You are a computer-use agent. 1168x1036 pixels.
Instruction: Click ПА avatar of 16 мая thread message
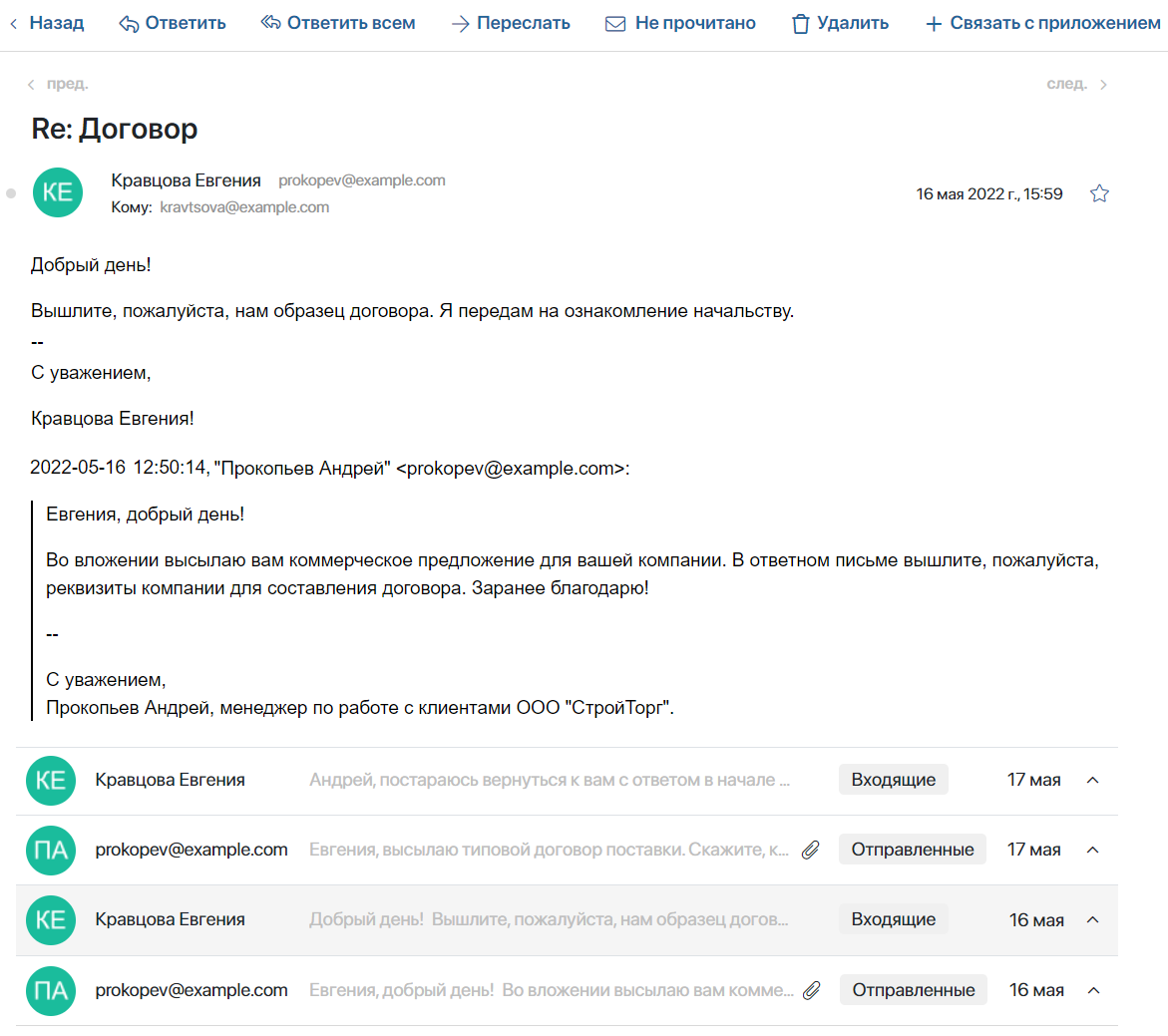click(x=51, y=990)
